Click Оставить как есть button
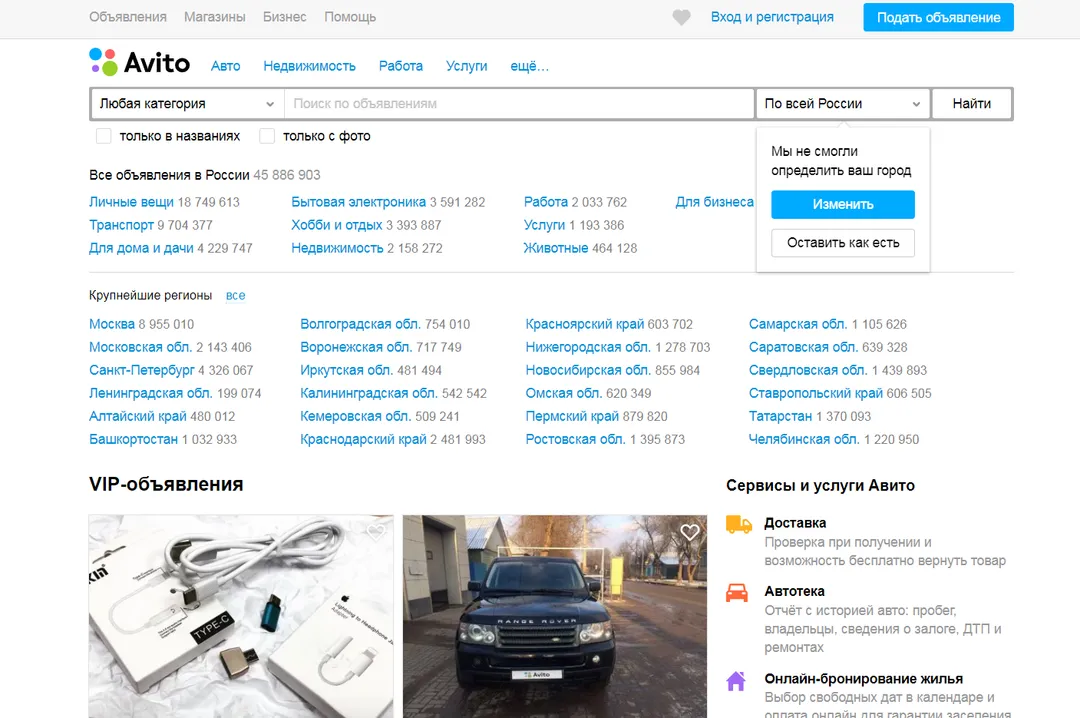The image size is (1080, 718). 842,243
